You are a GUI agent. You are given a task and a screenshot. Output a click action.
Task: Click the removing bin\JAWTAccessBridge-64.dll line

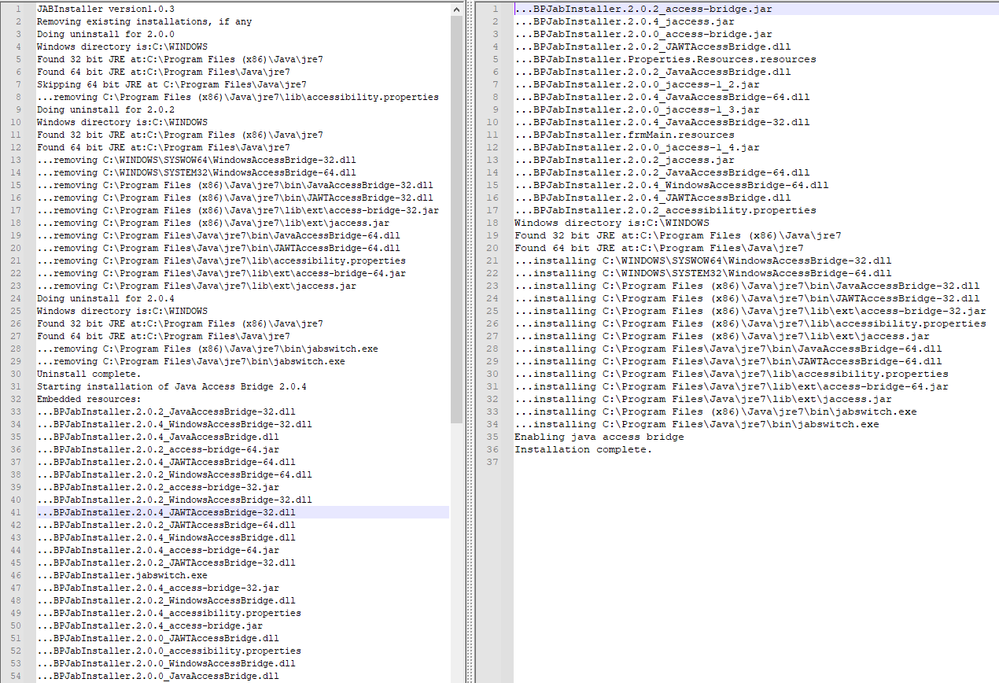tap(219, 248)
